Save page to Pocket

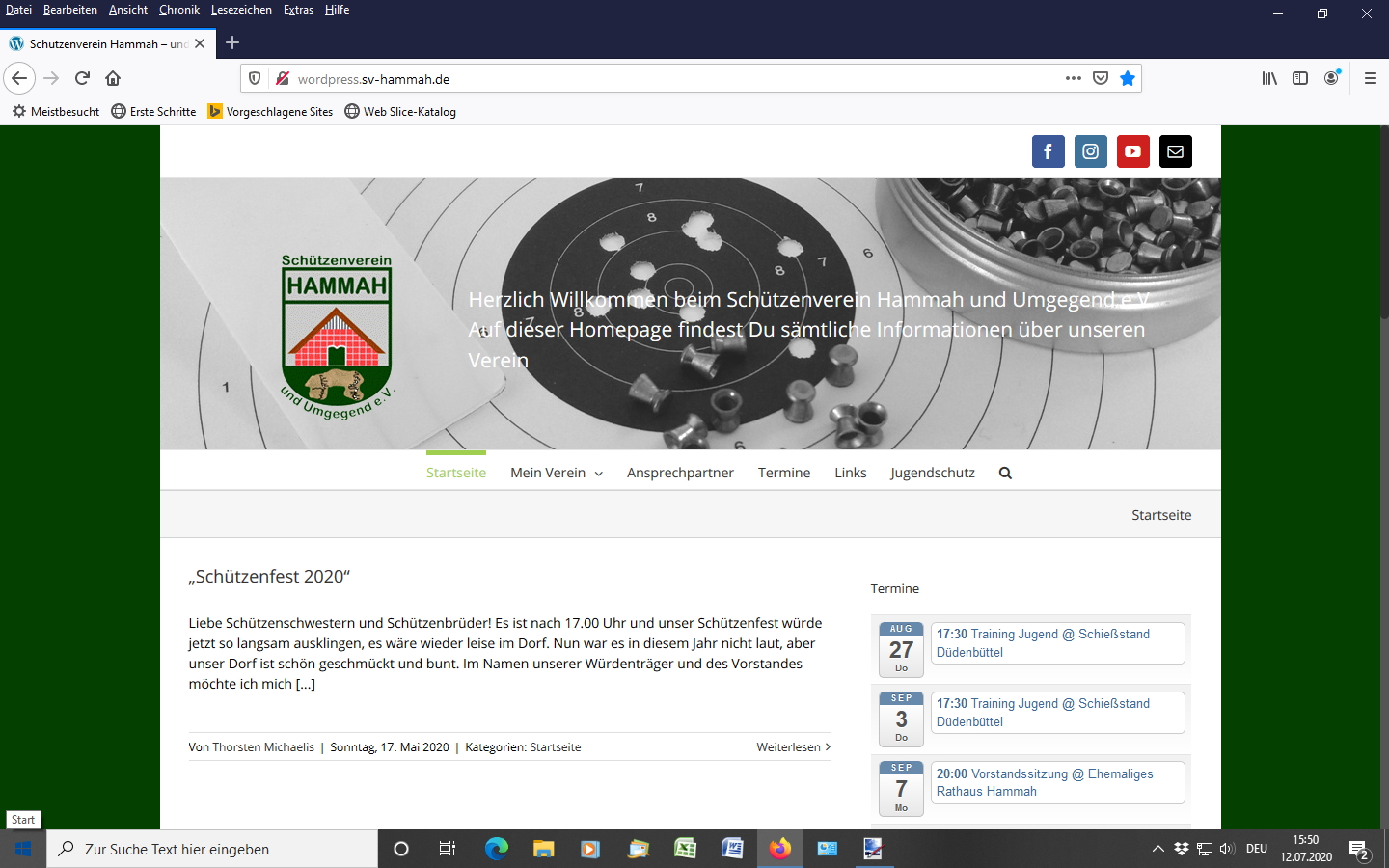click(1100, 78)
